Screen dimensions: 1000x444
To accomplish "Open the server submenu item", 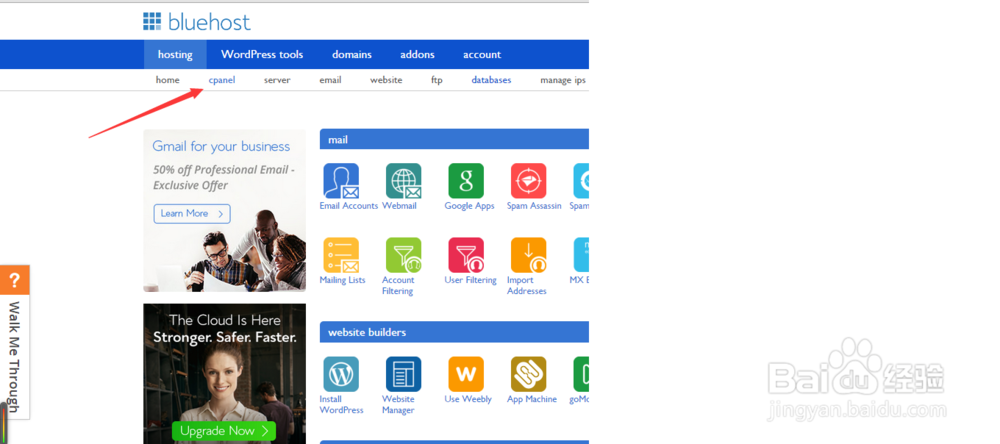I will (277, 80).
